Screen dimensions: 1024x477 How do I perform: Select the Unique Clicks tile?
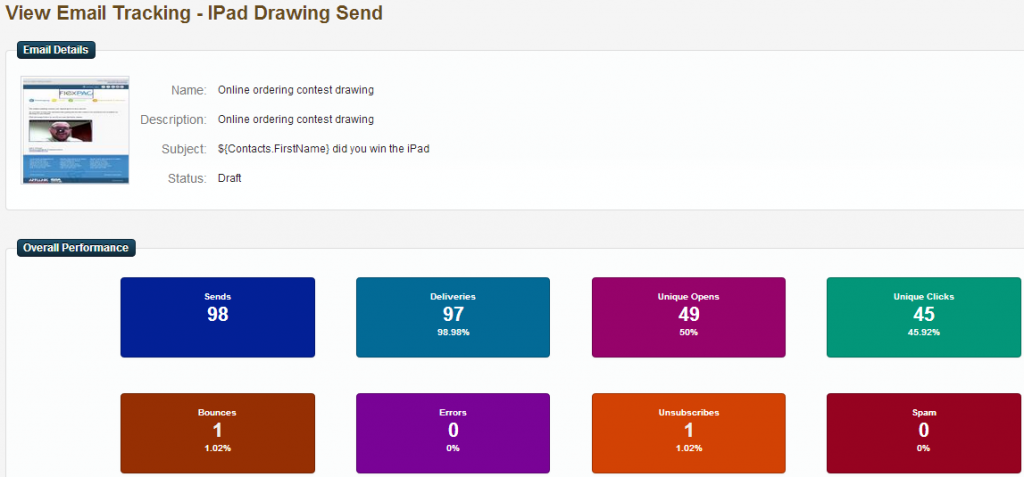[923, 317]
